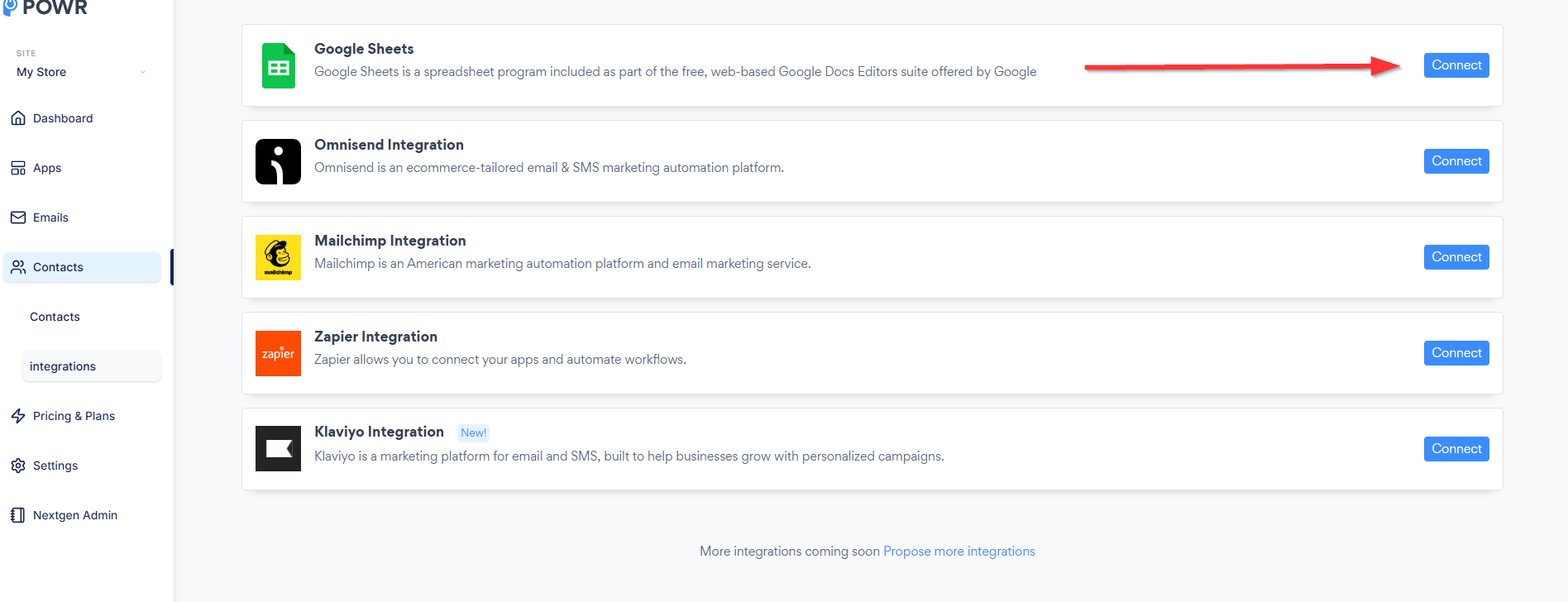The height and width of the screenshot is (602, 1568).
Task: Expand the site selector chevron
Action: point(143,72)
